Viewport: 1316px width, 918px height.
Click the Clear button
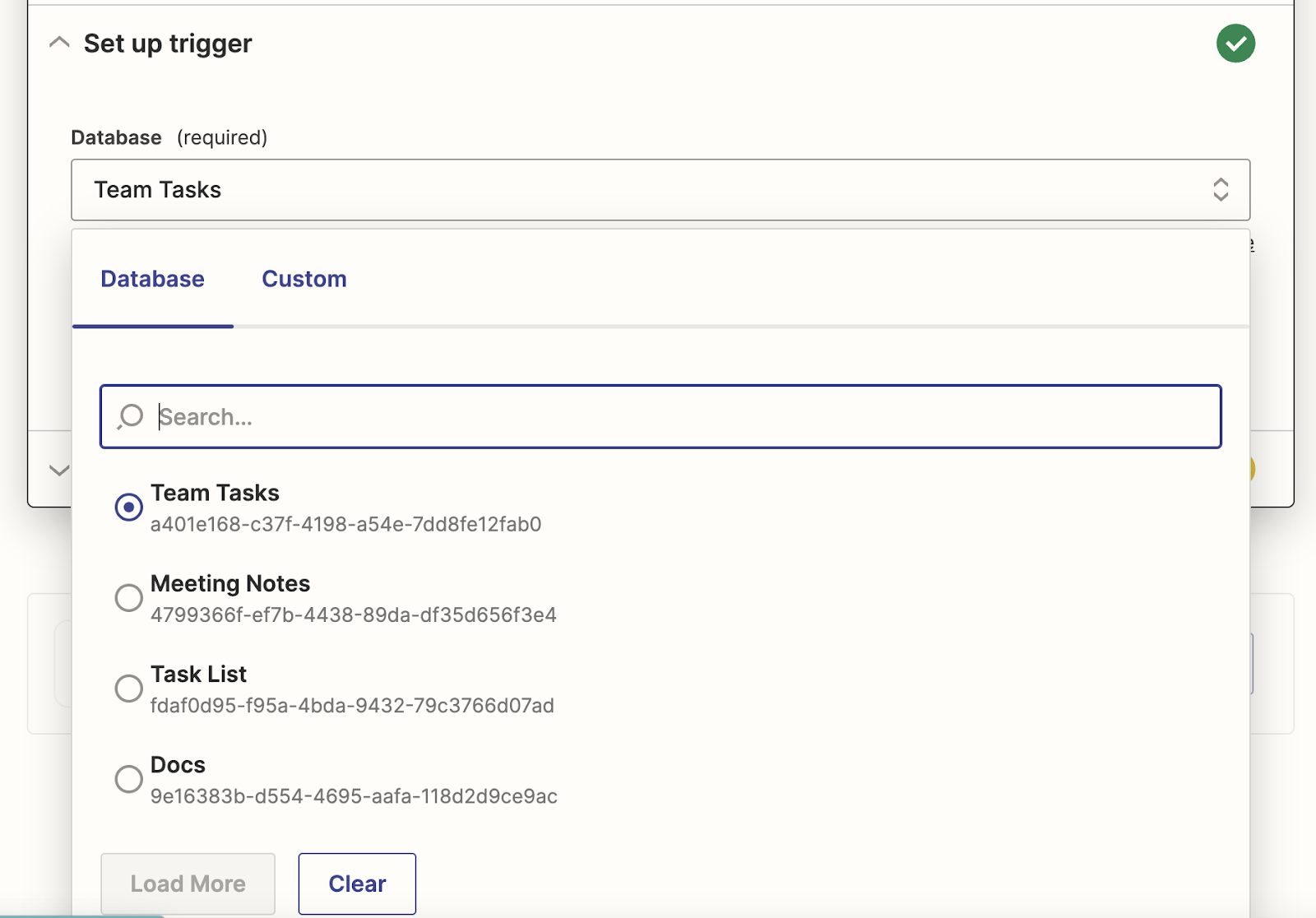point(357,883)
